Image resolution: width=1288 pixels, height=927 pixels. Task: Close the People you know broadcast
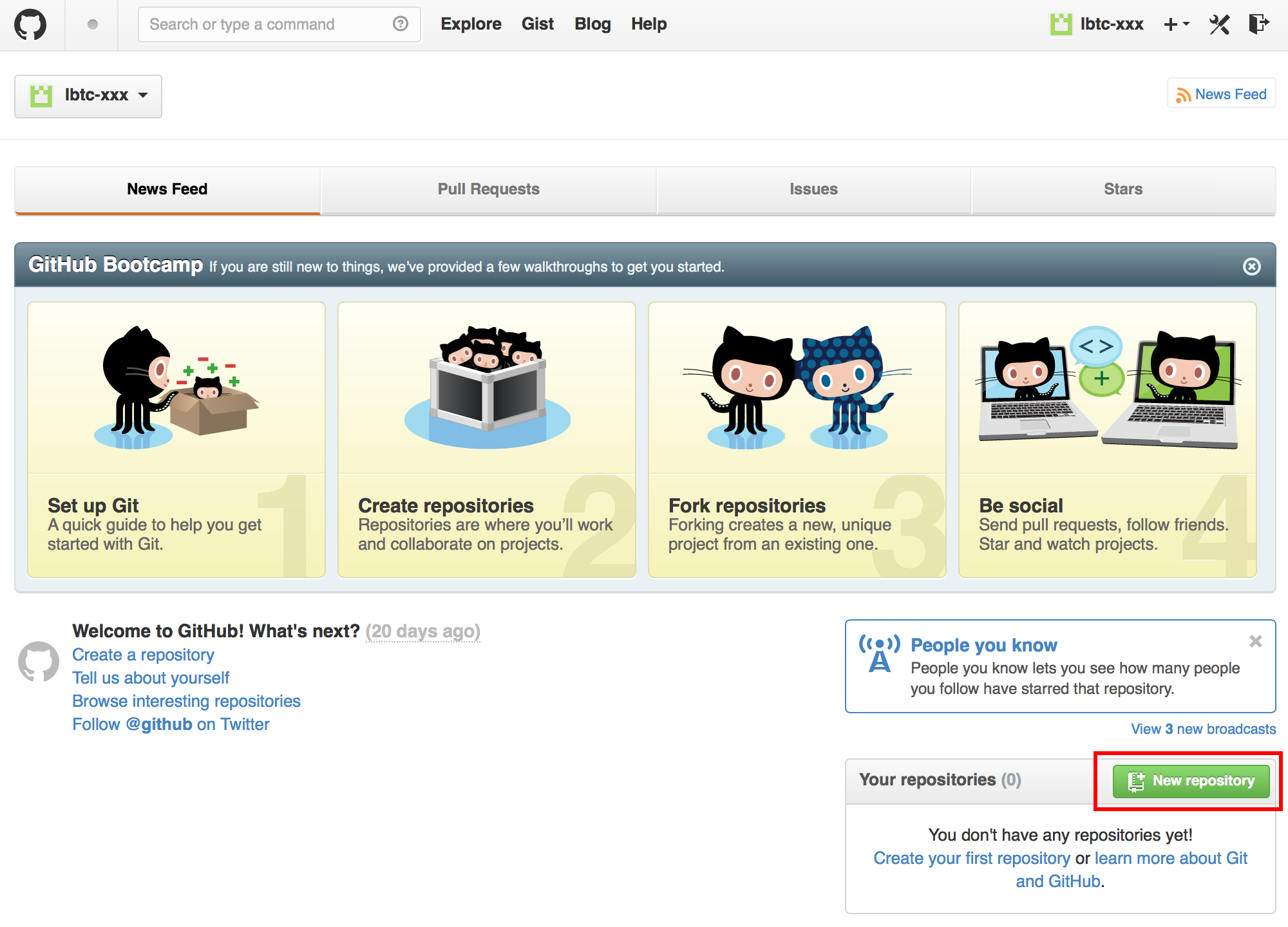pyautogui.click(x=1255, y=641)
